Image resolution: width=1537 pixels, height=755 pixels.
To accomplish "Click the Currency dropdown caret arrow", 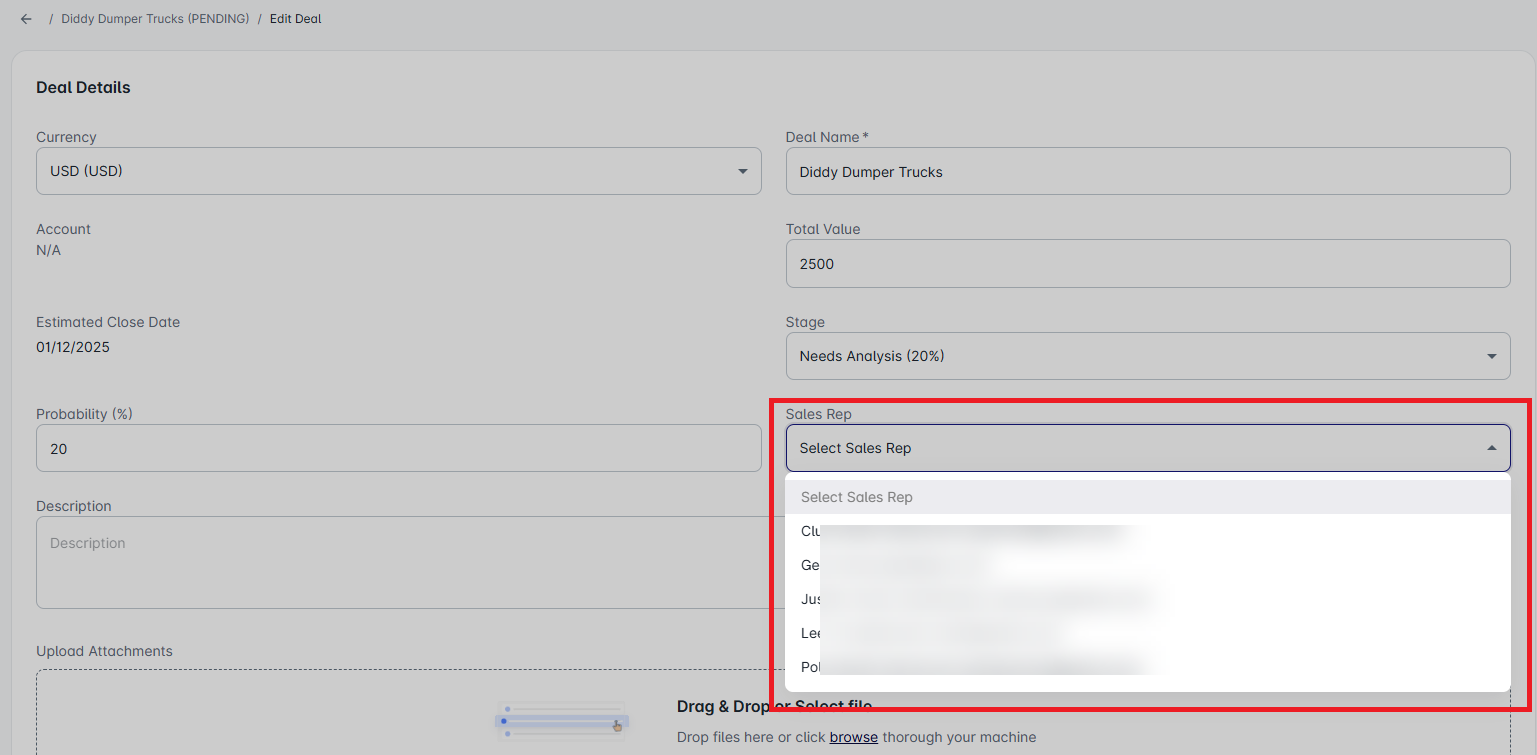I will coord(742,172).
